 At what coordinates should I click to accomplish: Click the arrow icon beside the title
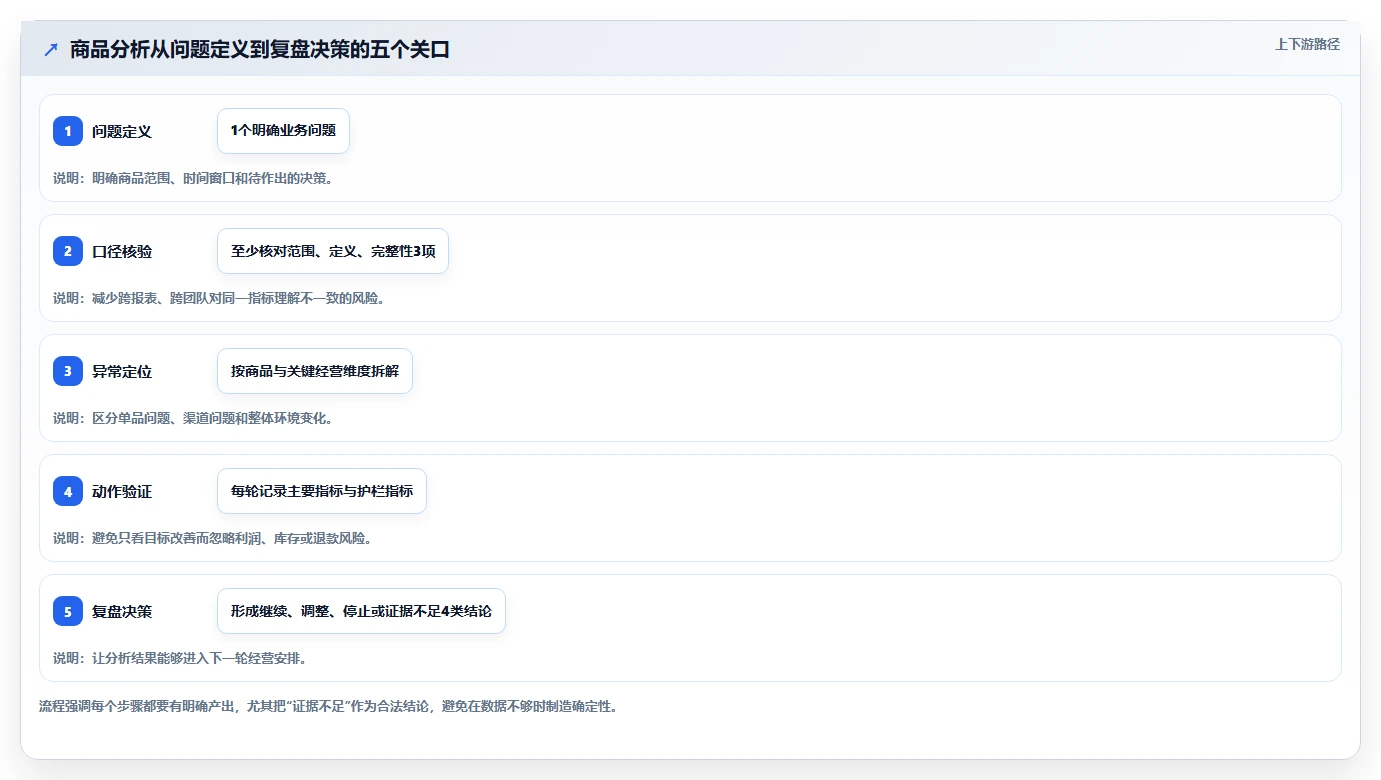(51, 50)
